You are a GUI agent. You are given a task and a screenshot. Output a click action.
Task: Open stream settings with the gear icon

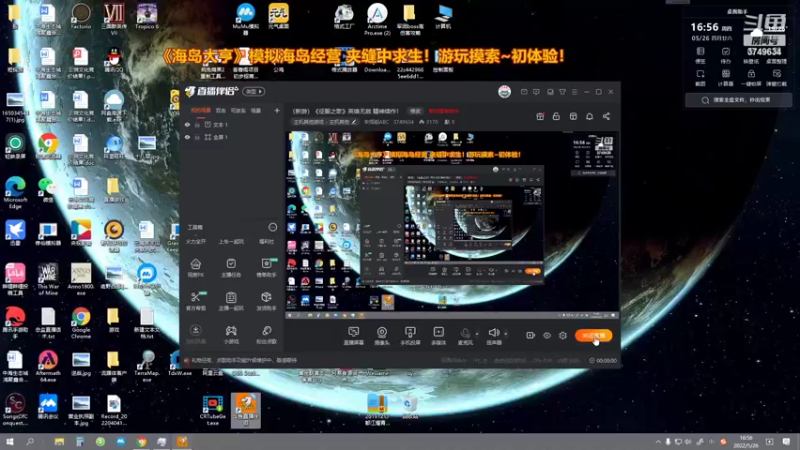click(563, 335)
